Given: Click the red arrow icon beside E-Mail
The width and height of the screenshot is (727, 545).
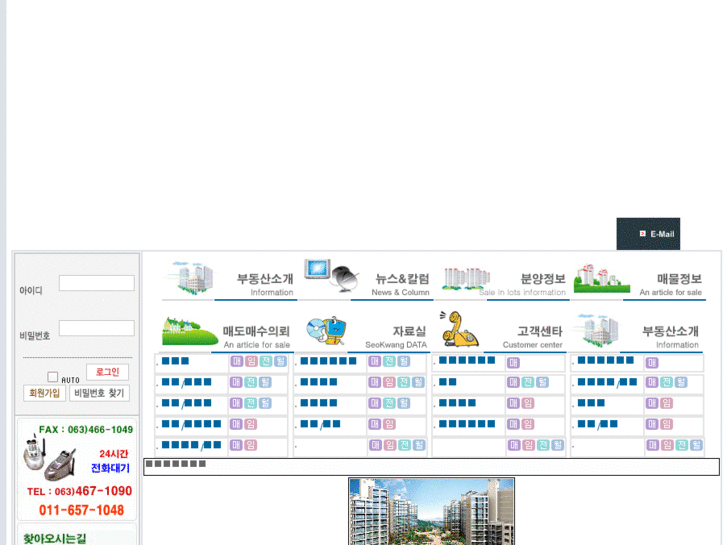Looking at the screenshot, I should tap(643, 234).
